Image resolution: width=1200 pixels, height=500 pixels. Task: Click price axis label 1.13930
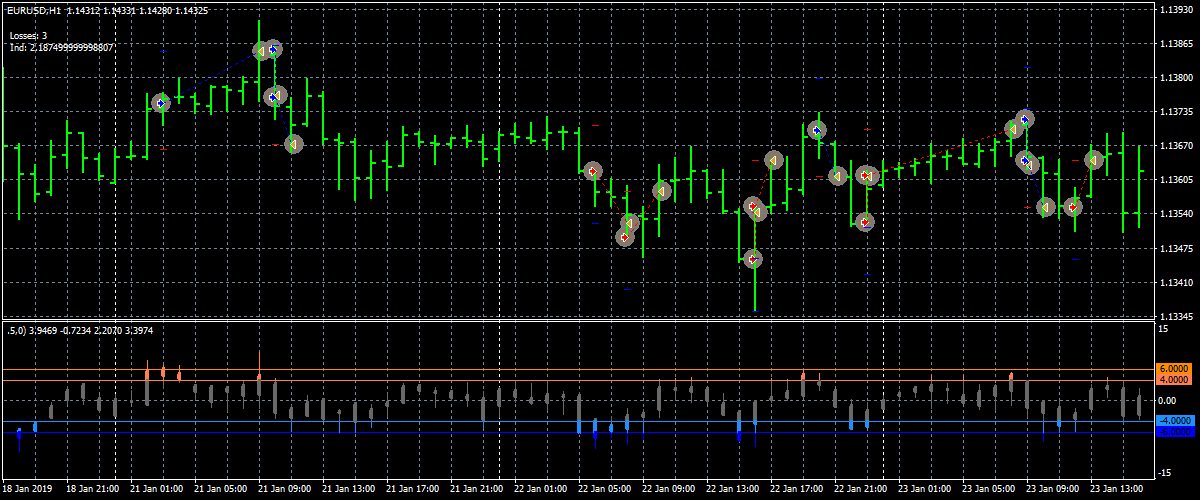click(x=1176, y=10)
